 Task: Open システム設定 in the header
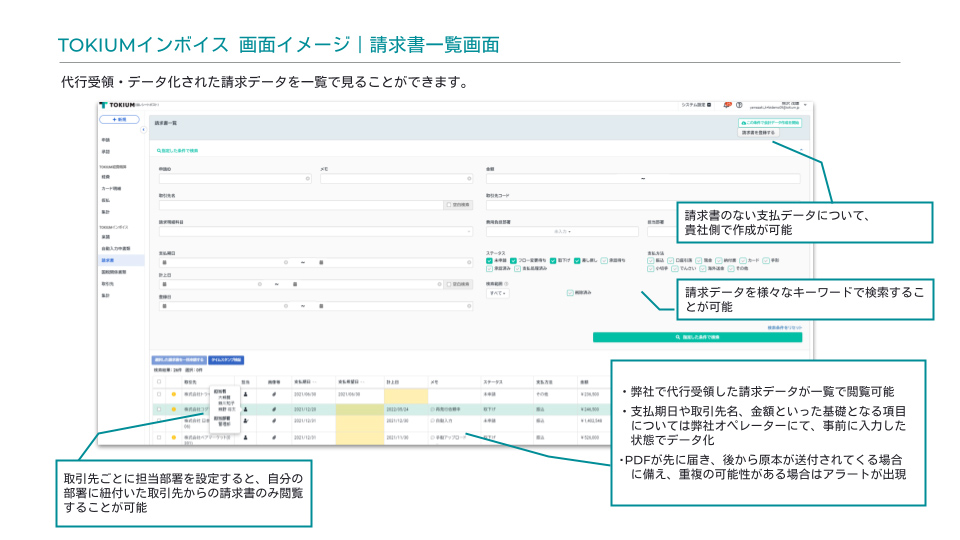[x=696, y=105]
